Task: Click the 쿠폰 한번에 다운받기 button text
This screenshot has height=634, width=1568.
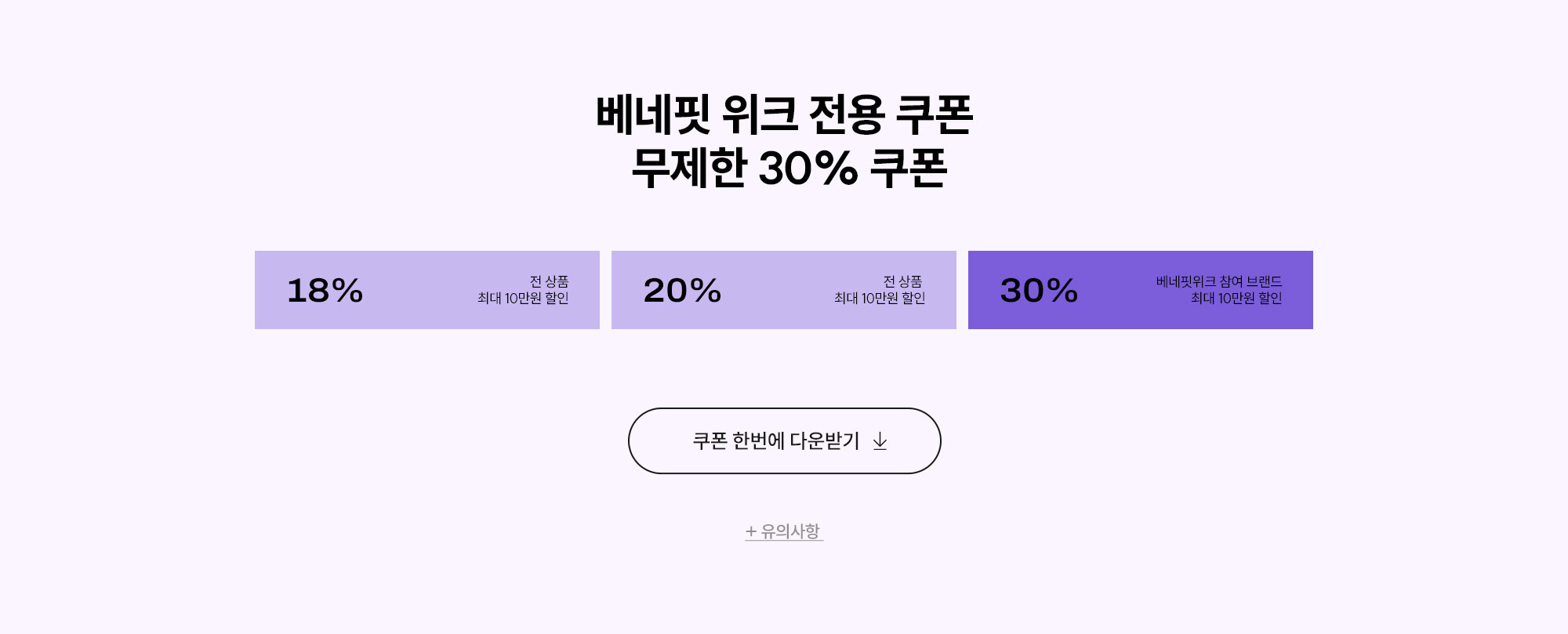Action: pos(776,441)
